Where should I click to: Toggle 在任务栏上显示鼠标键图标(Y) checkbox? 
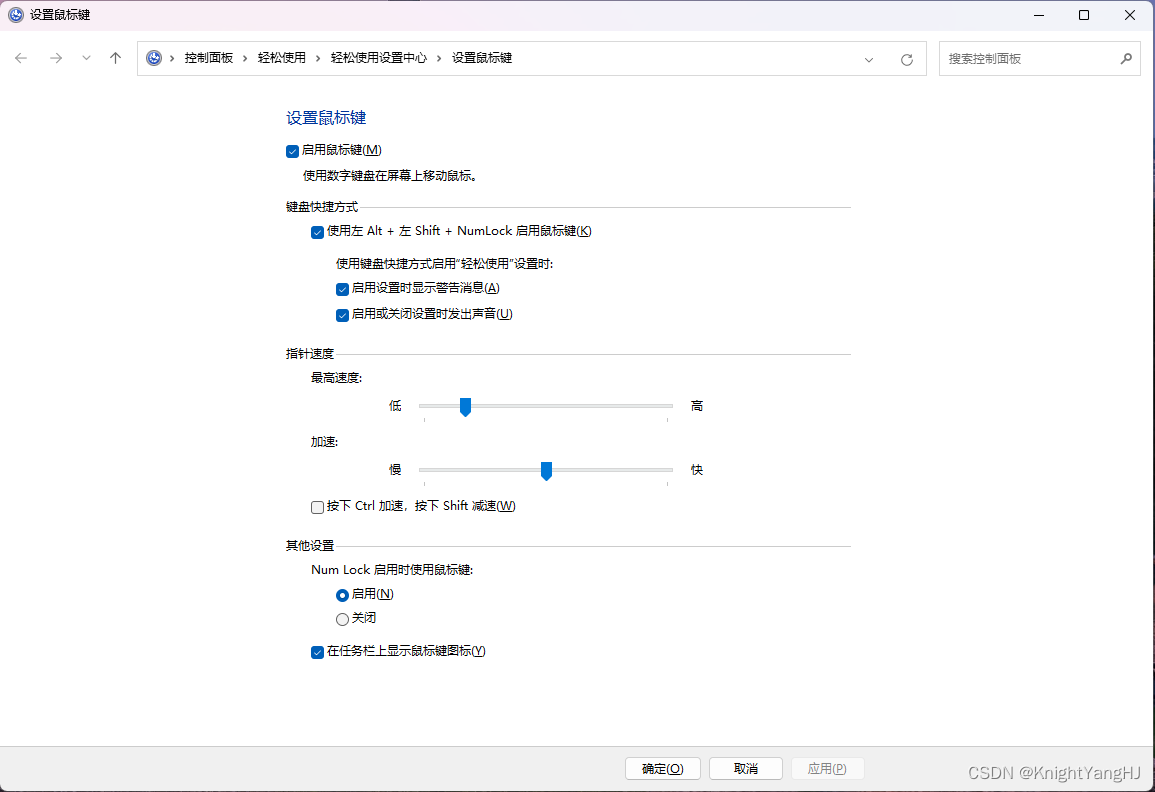click(317, 652)
